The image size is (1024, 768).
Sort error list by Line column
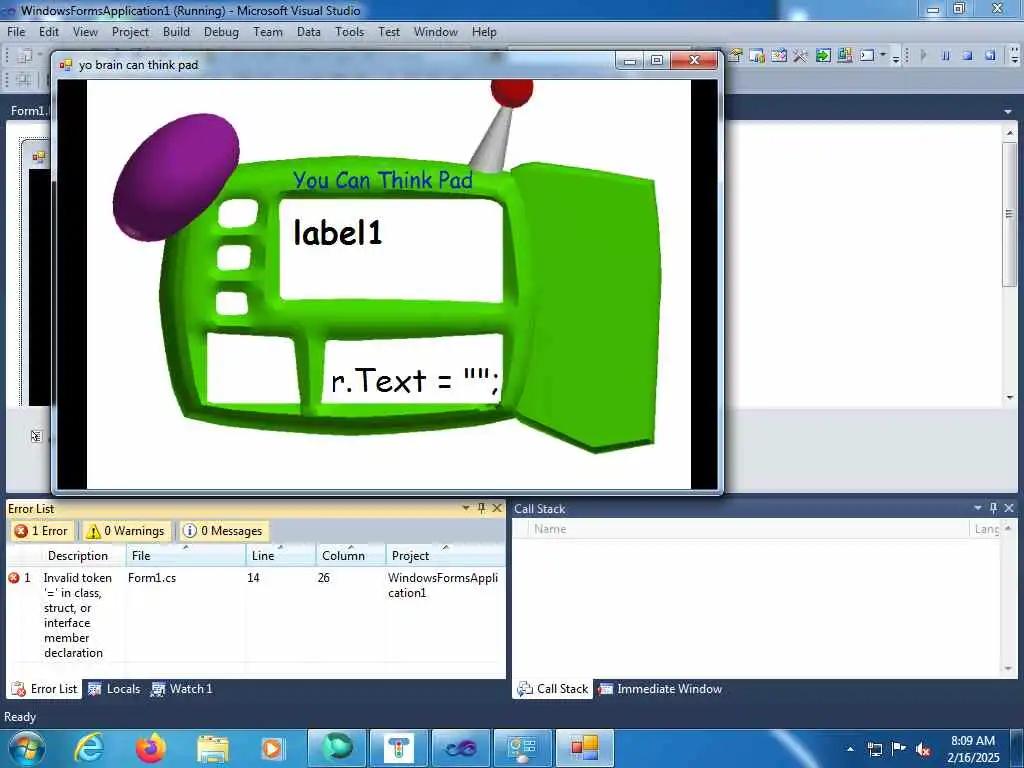[x=281, y=556]
